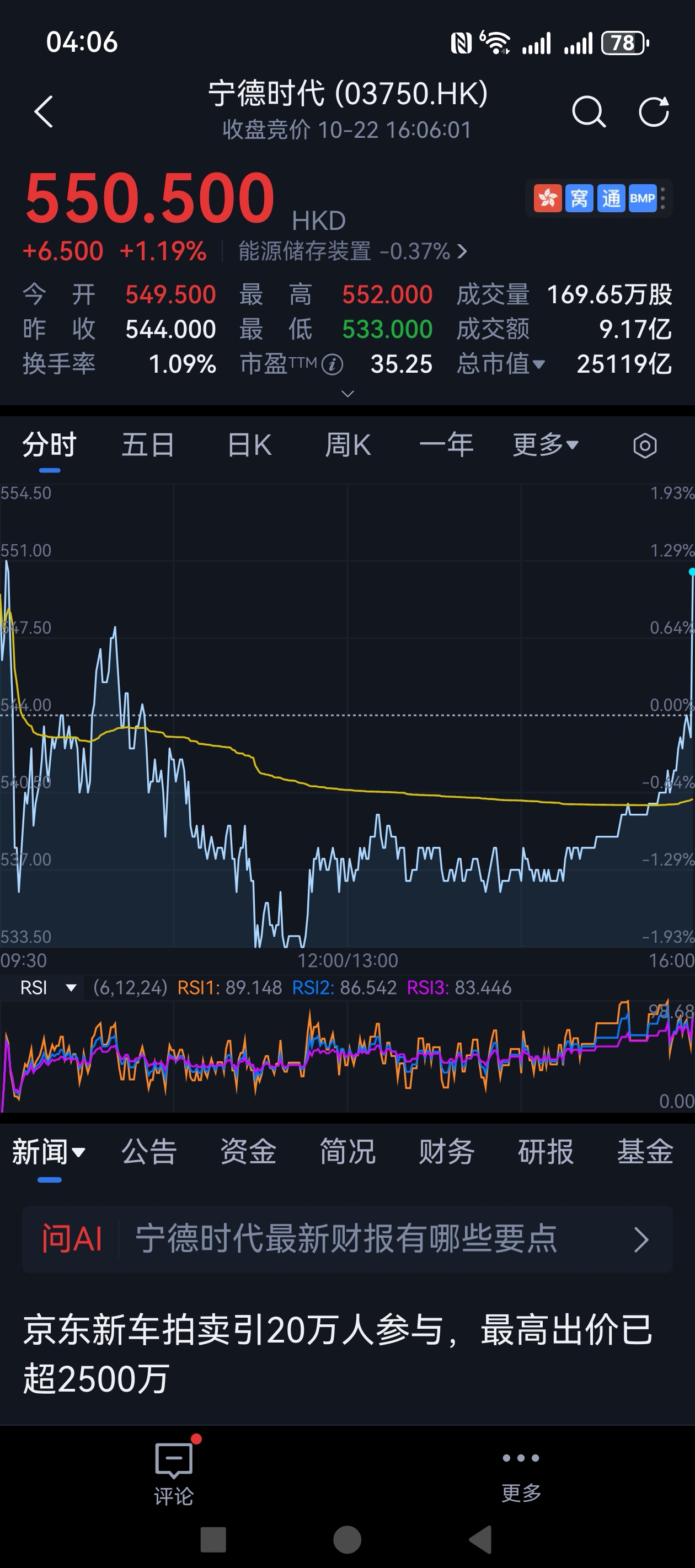Tap the intraday price chart area

(347, 715)
